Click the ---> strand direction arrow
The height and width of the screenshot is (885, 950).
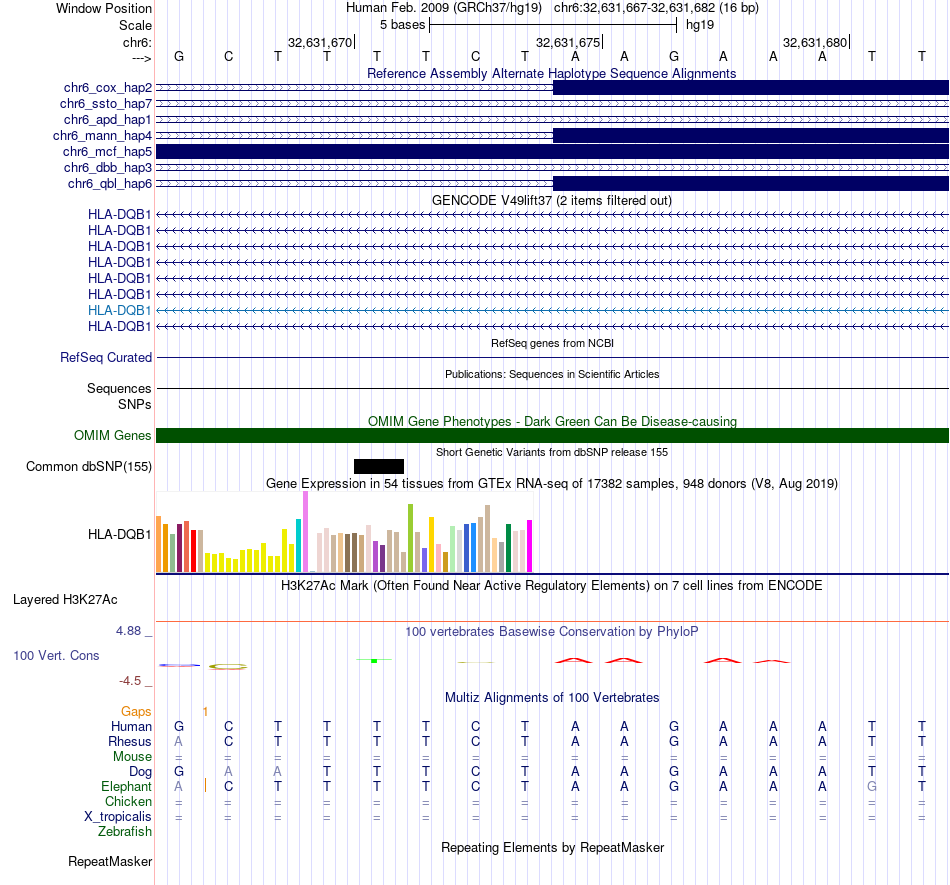(142, 58)
